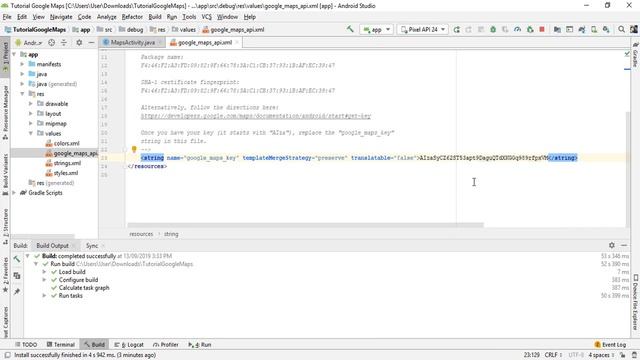Open the Run tool window button
The height and width of the screenshot is (360, 640).
[200, 344]
